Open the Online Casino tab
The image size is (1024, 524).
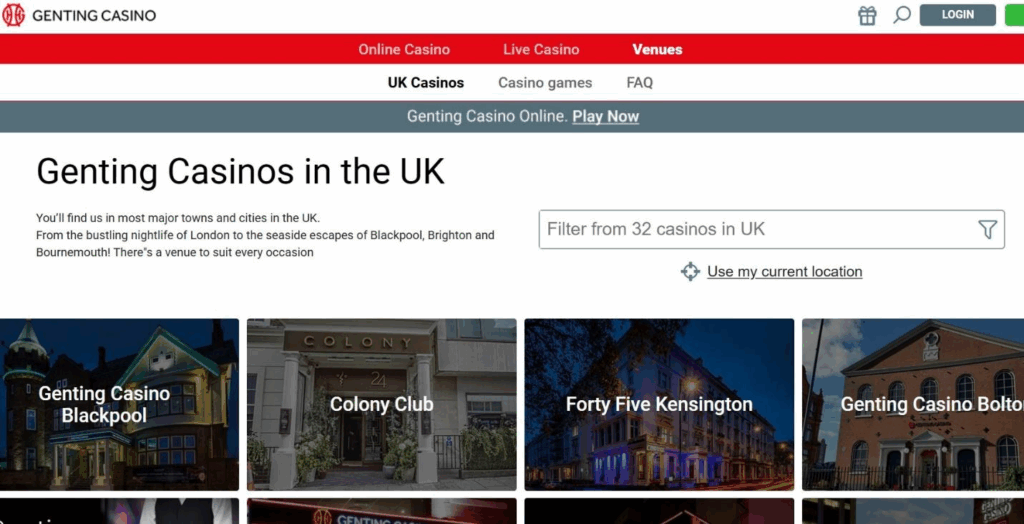[404, 49]
